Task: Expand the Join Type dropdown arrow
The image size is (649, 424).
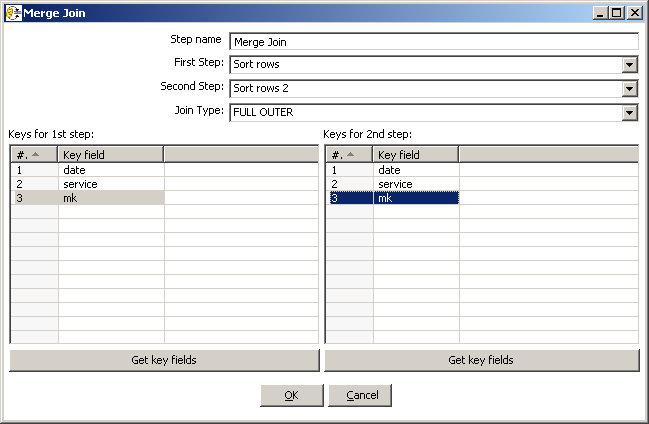Action: 630,113
